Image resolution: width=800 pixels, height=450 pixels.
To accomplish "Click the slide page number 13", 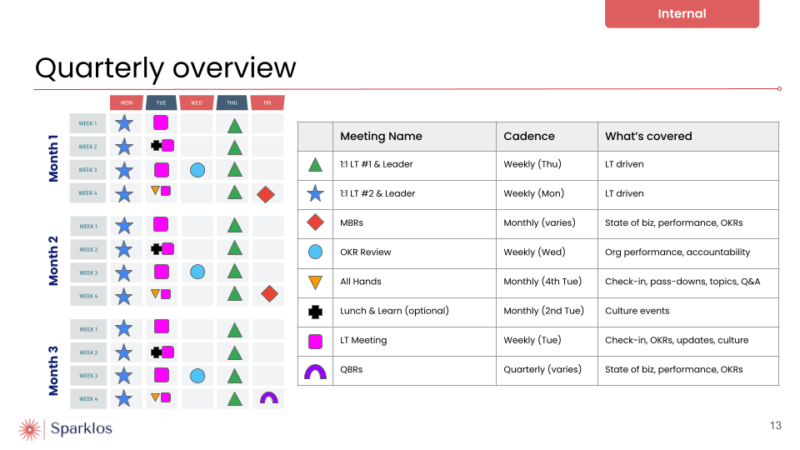I will (775, 426).
